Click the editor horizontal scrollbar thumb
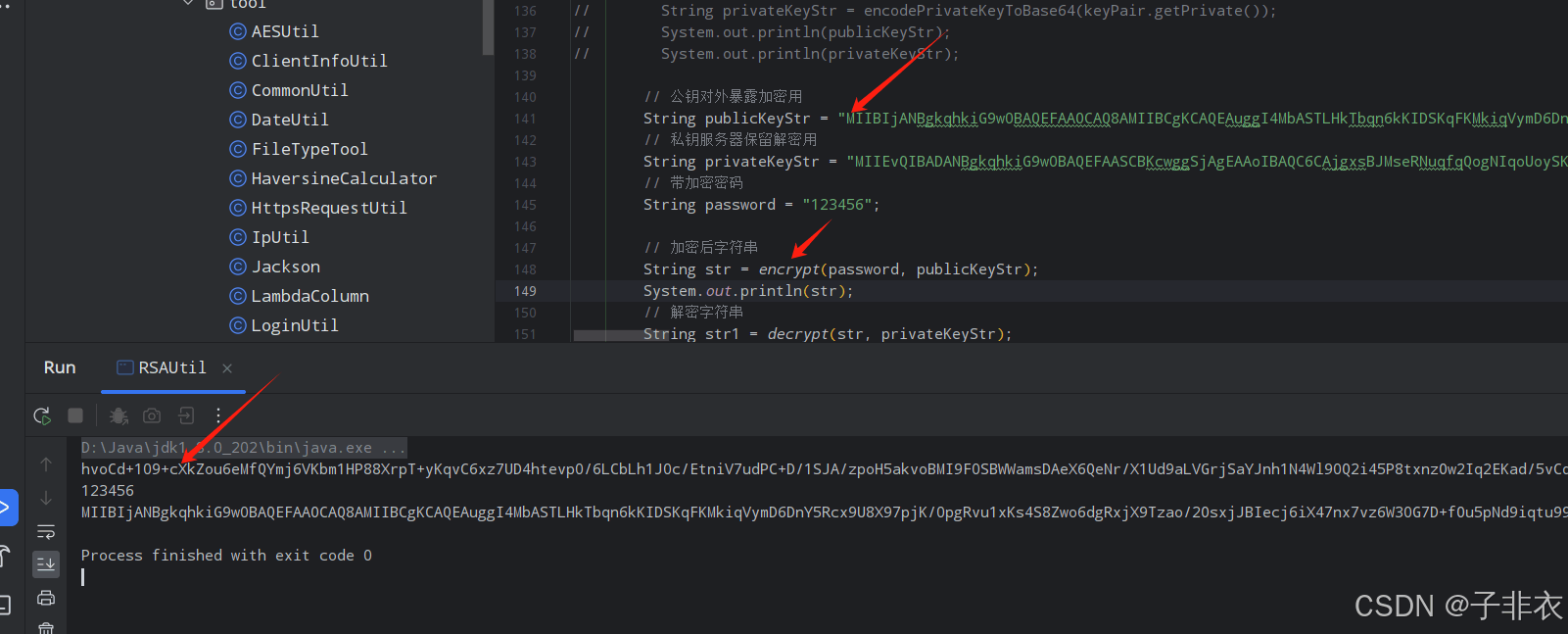Screen dimensions: 1568x634 621,335
